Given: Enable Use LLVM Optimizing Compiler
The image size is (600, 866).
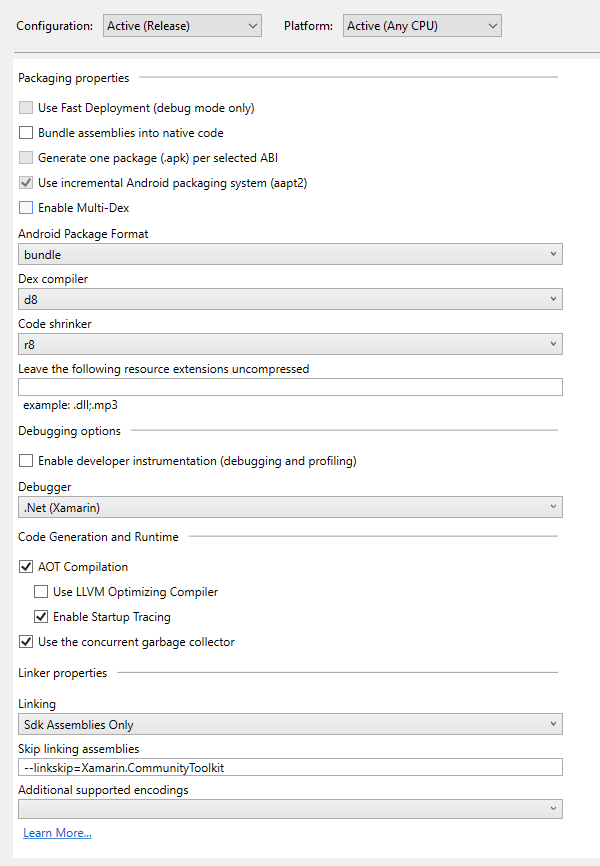Looking at the screenshot, I should 41,592.
